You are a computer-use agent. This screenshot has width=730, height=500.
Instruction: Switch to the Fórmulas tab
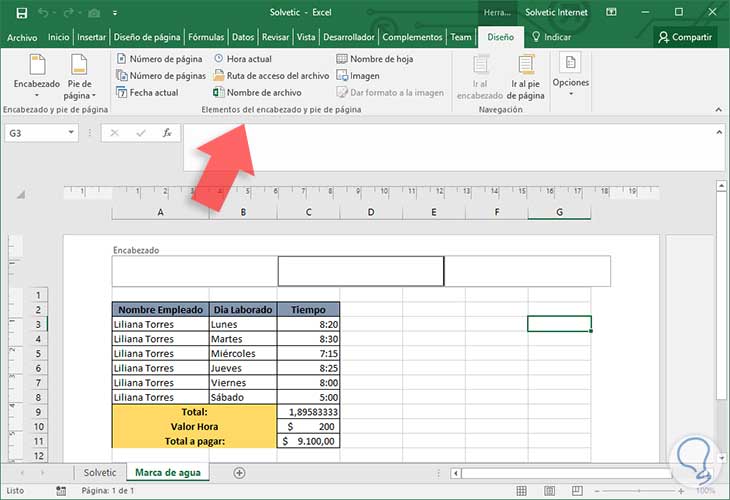pos(206,37)
